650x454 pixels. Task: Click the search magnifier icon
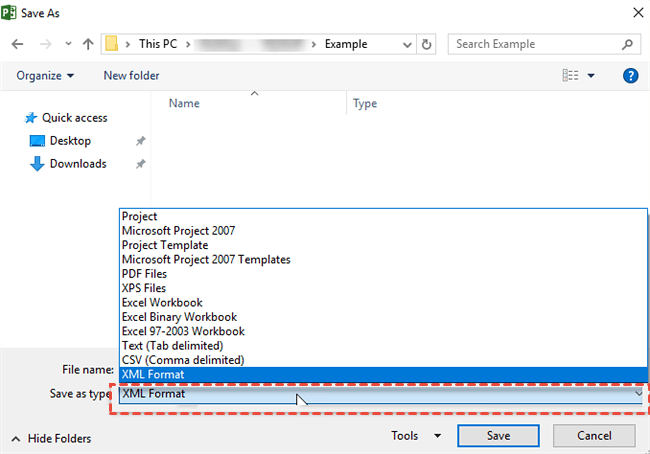click(x=628, y=44)
